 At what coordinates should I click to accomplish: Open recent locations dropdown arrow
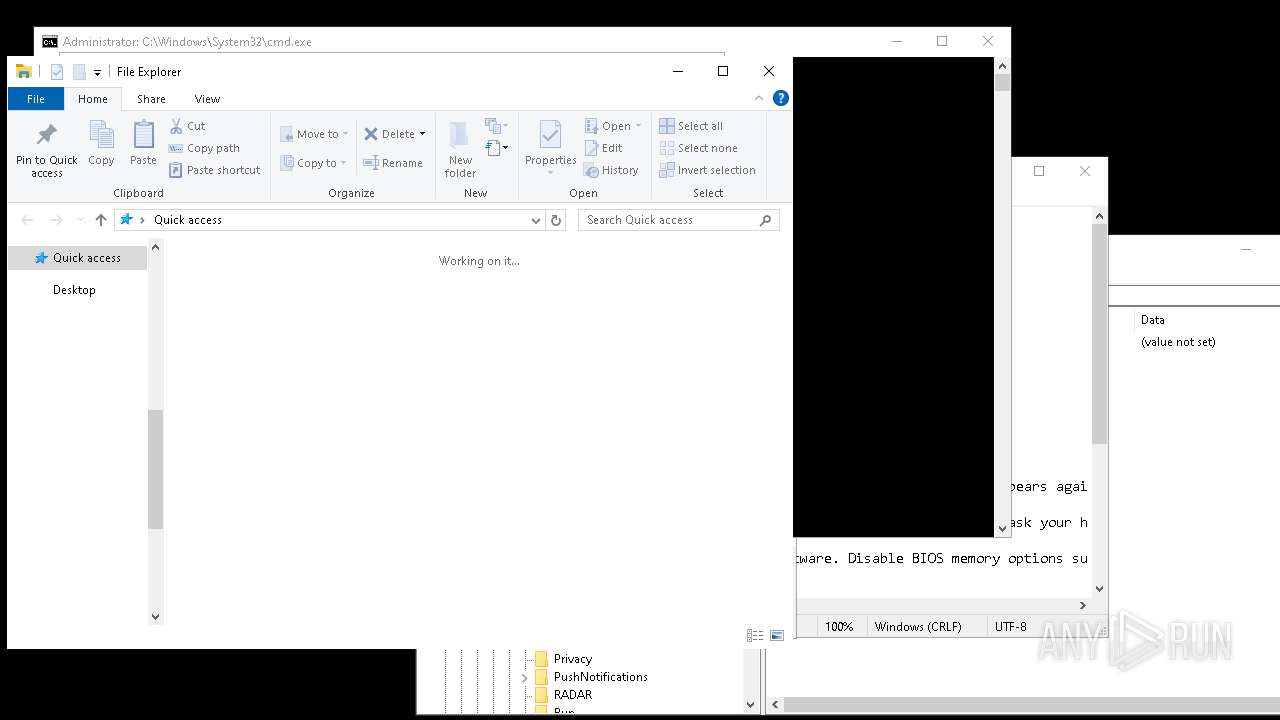tap(80, 220)
